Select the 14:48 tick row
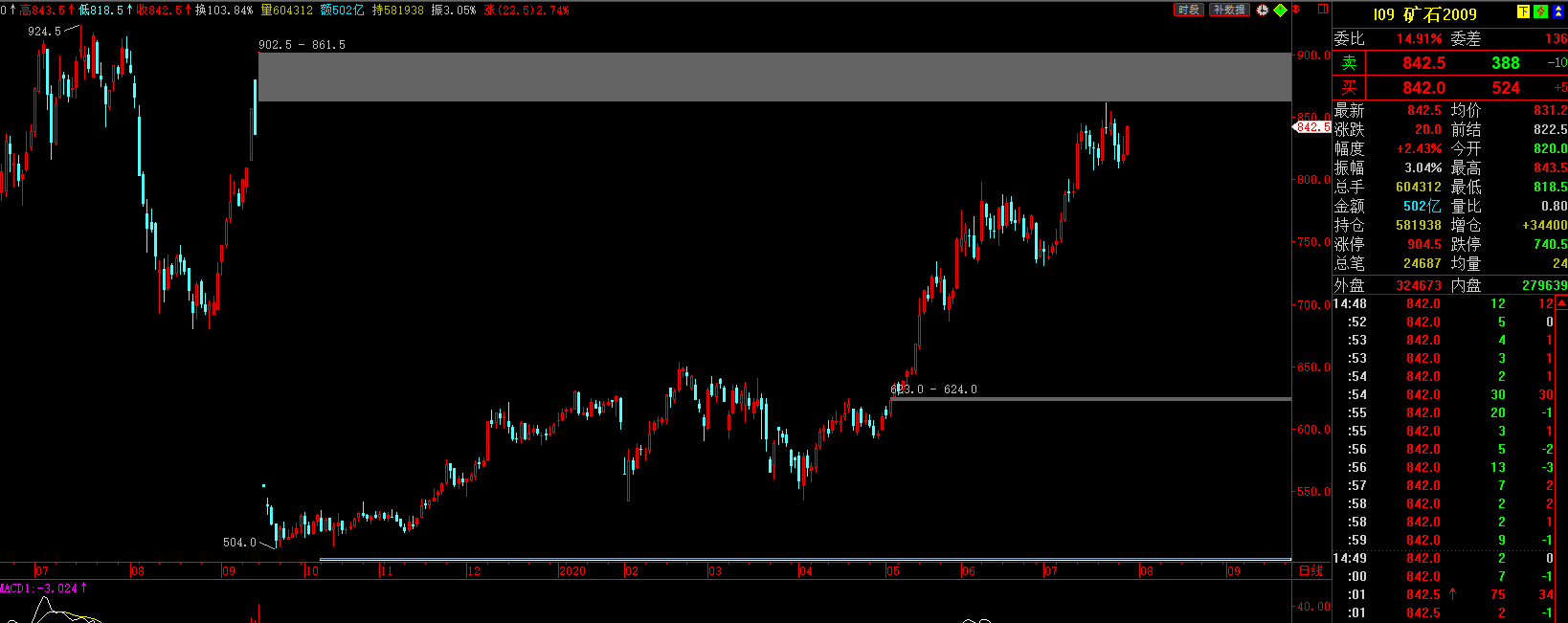This screenshot has height=623, width=1568. [x=1444, y=304]
